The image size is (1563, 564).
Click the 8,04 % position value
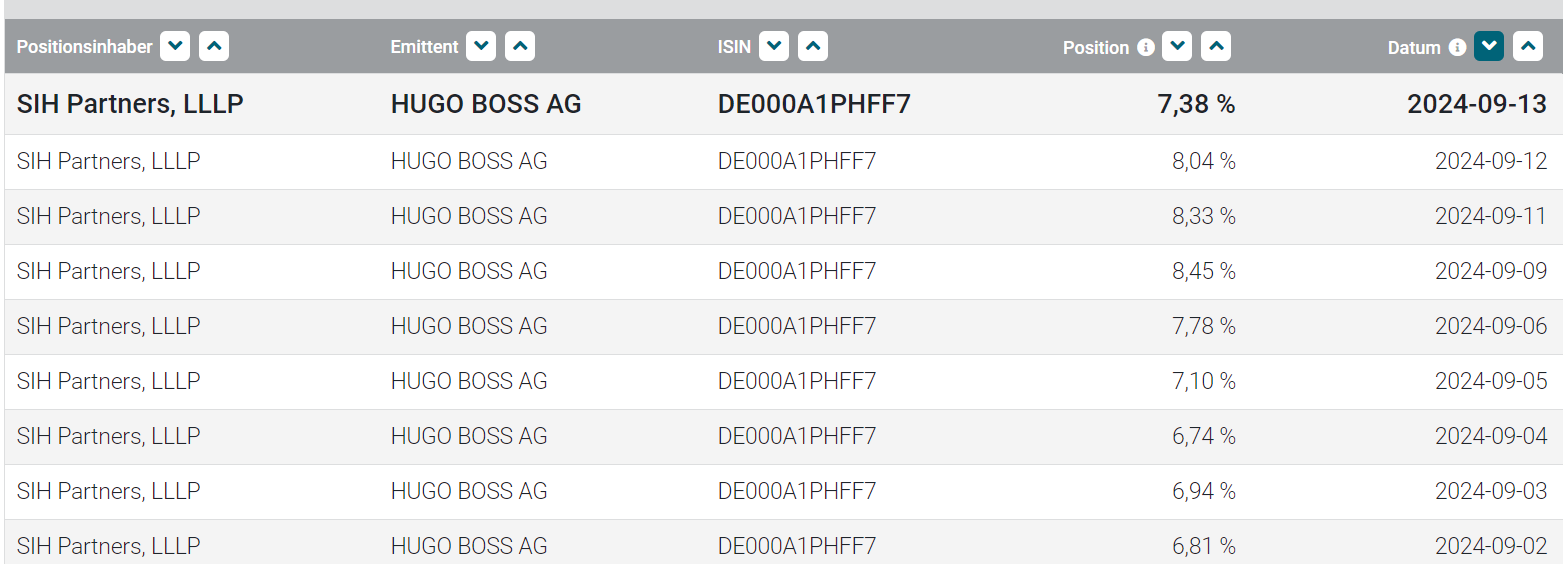point(1204,161)
